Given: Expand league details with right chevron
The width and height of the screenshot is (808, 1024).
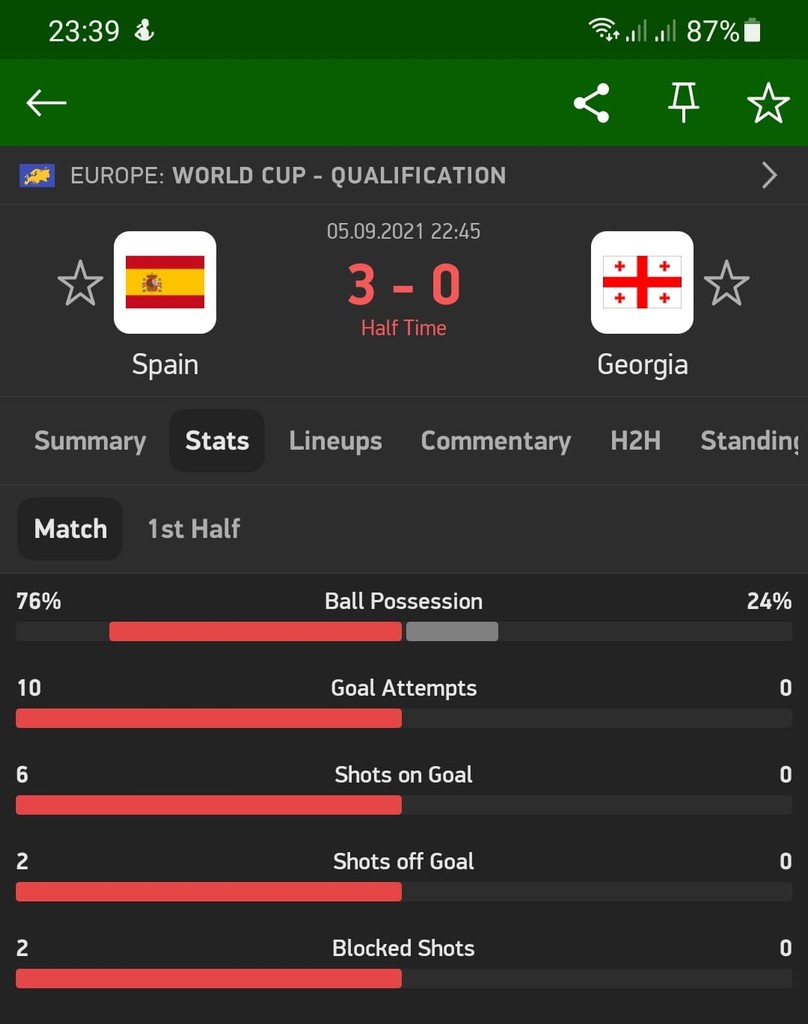Looking at the screenshot, I should (x=769, y=175).
